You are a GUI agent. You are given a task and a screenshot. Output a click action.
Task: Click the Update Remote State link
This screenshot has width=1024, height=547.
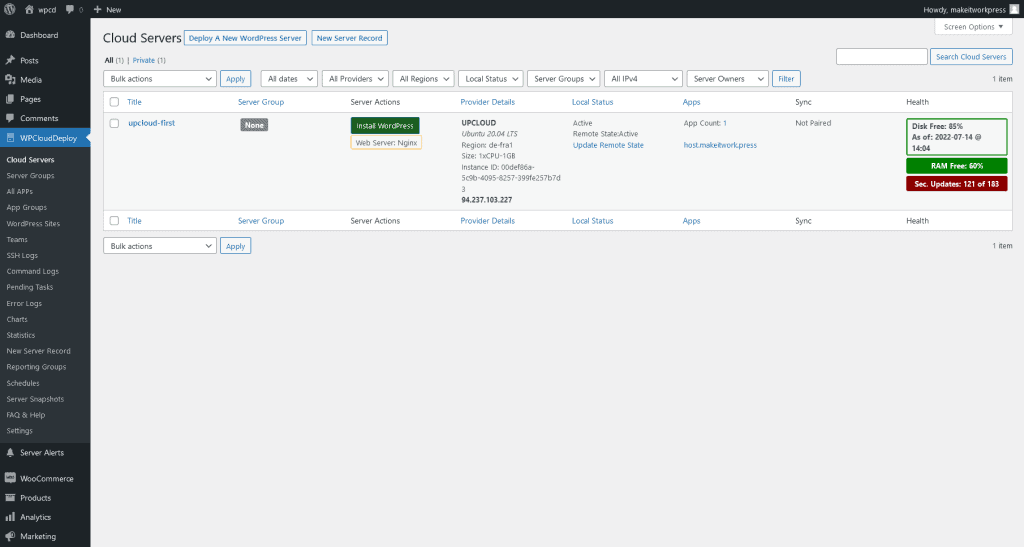pyautogui.click(x=608, y=145)
